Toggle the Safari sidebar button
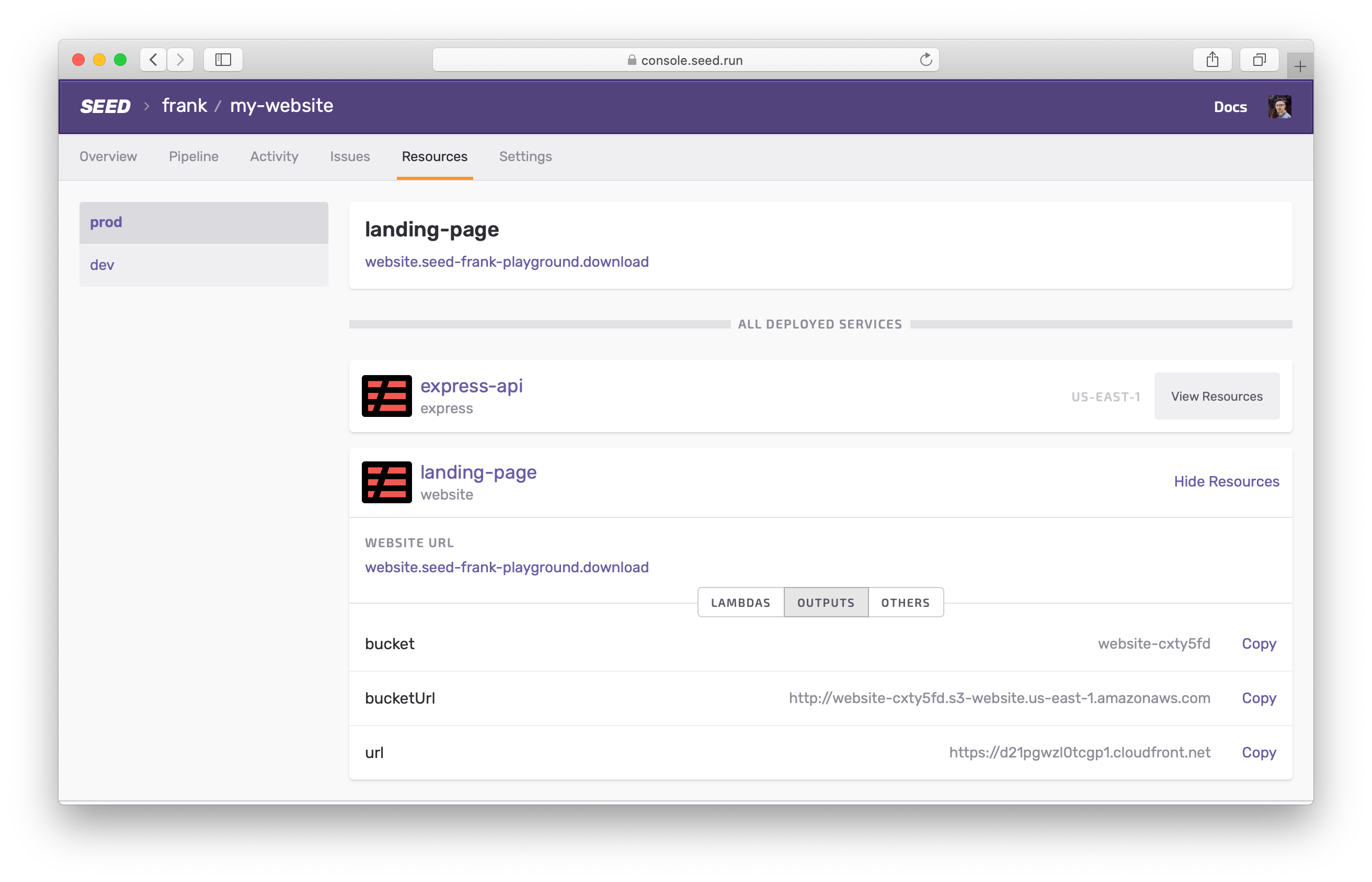 click(223, 60)
